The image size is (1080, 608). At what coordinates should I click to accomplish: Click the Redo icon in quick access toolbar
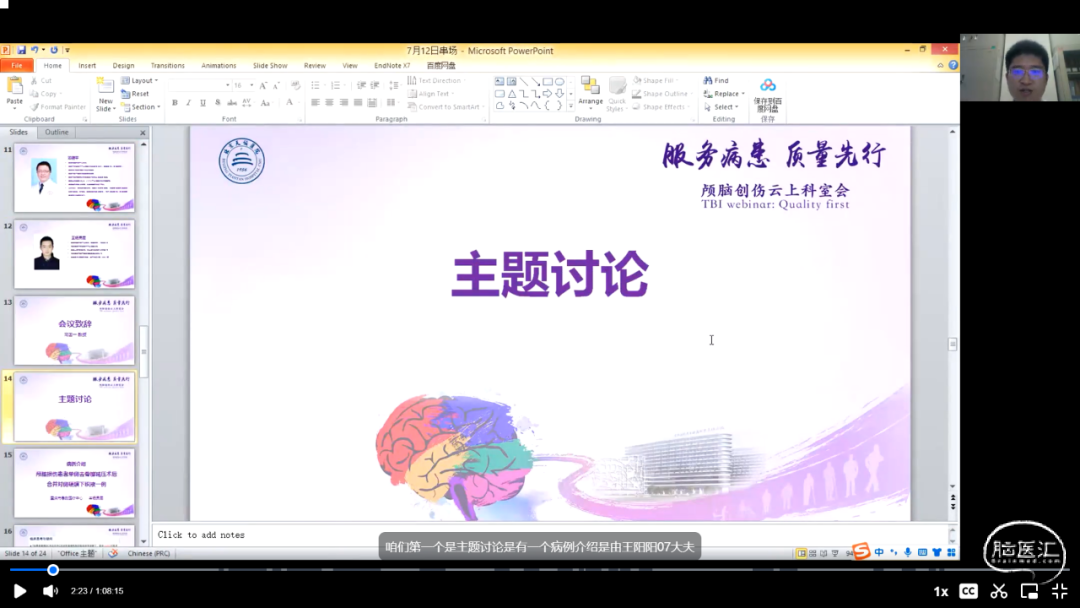click(x=54, y=50)
